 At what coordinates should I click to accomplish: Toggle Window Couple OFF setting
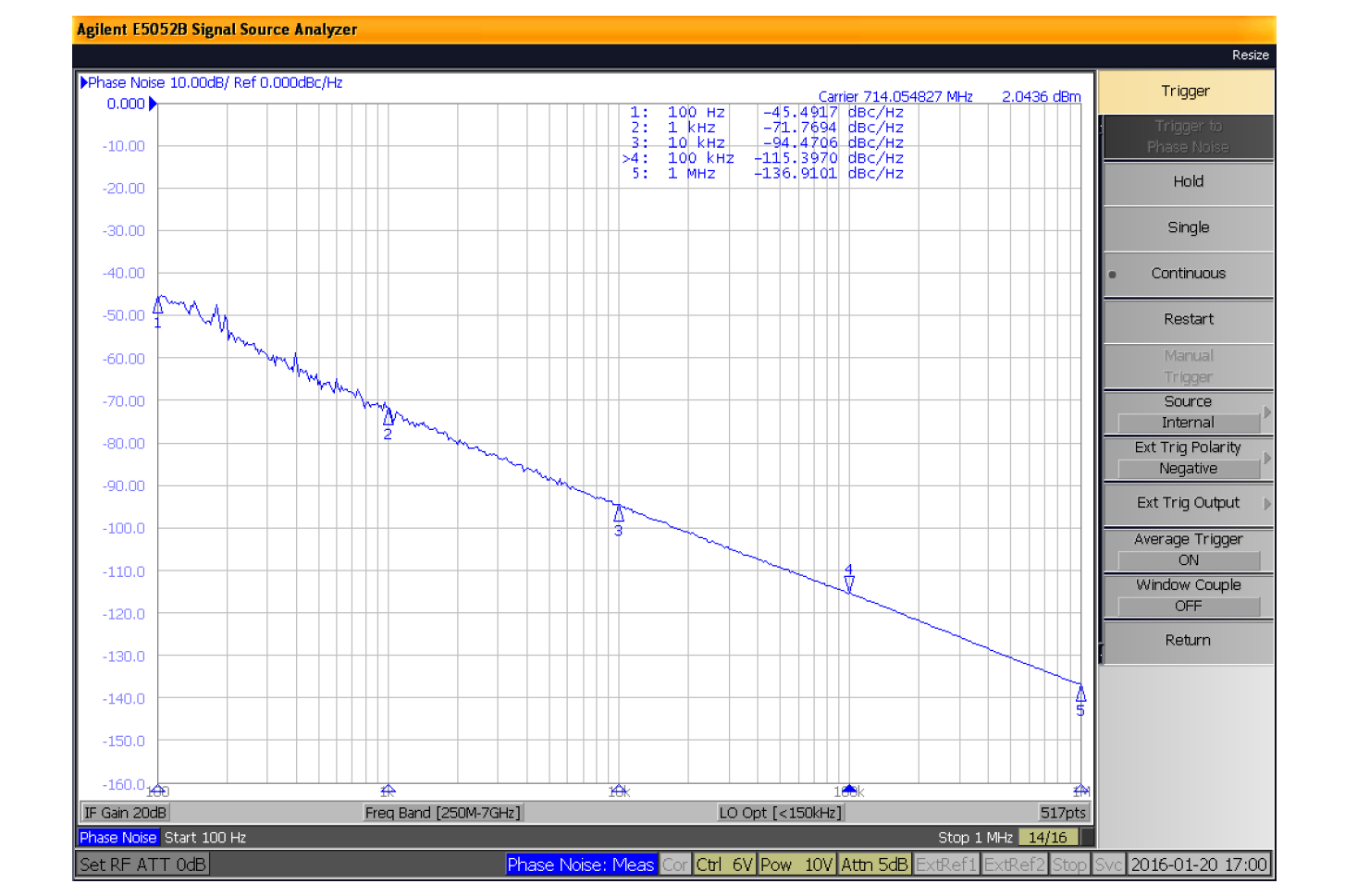(1188, 596)
